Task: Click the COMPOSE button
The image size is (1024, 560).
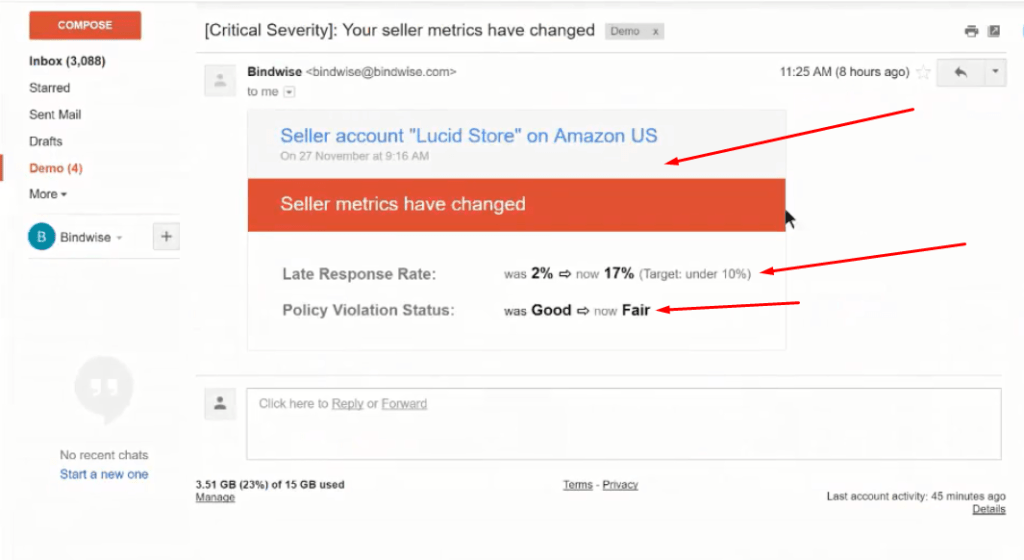Action: point(85,25)
